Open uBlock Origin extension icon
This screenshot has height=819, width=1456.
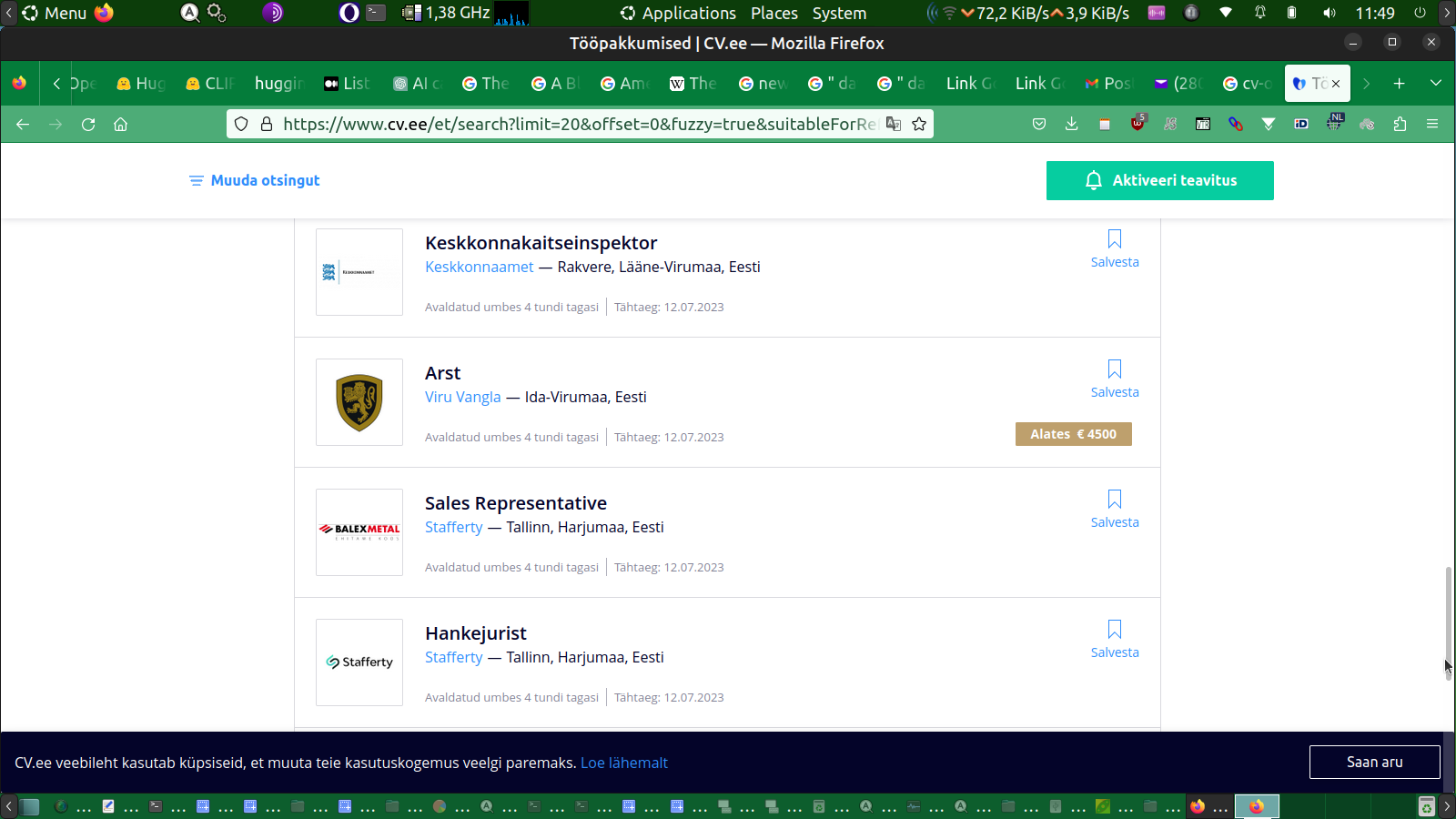(x=1137, y=124)
